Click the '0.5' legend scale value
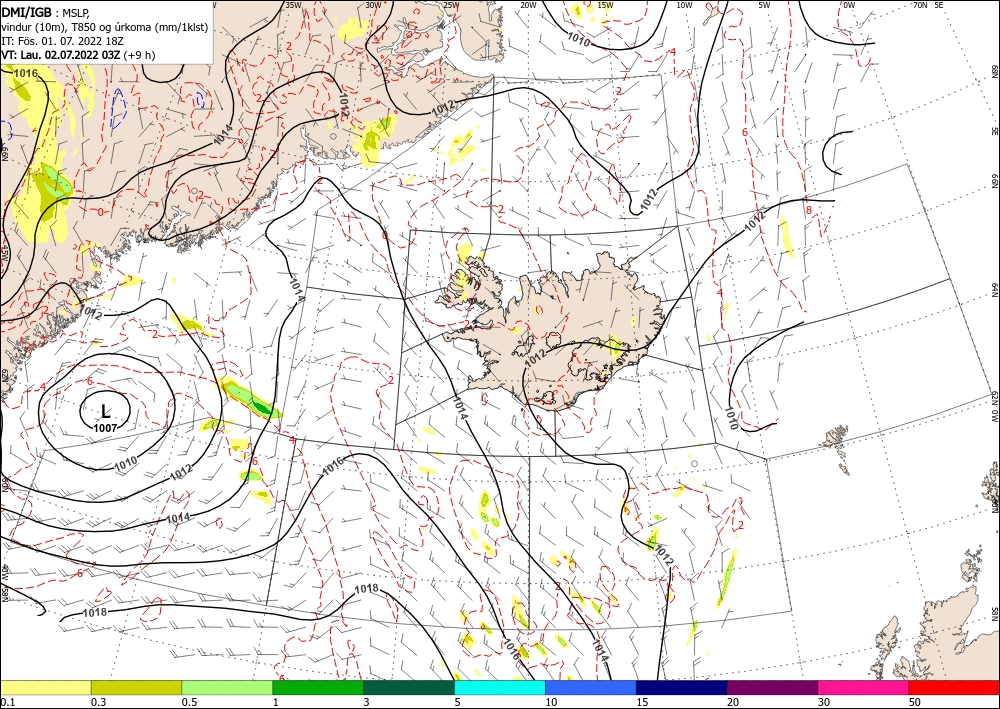This screenshot has width=1000, height=709. coord(189,702)
